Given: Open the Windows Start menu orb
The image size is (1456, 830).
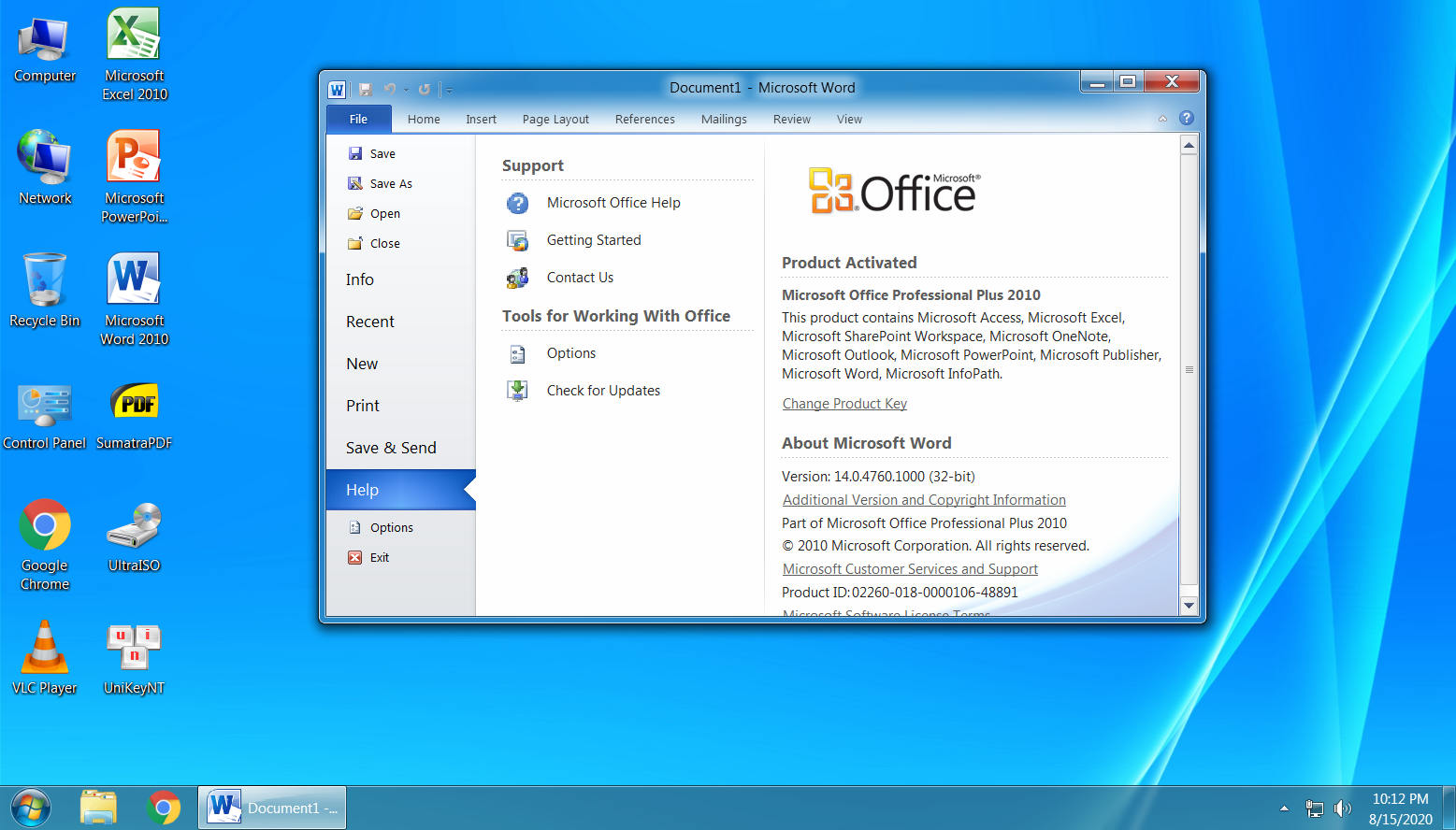Looking at the screenshot, I should 30,808.
